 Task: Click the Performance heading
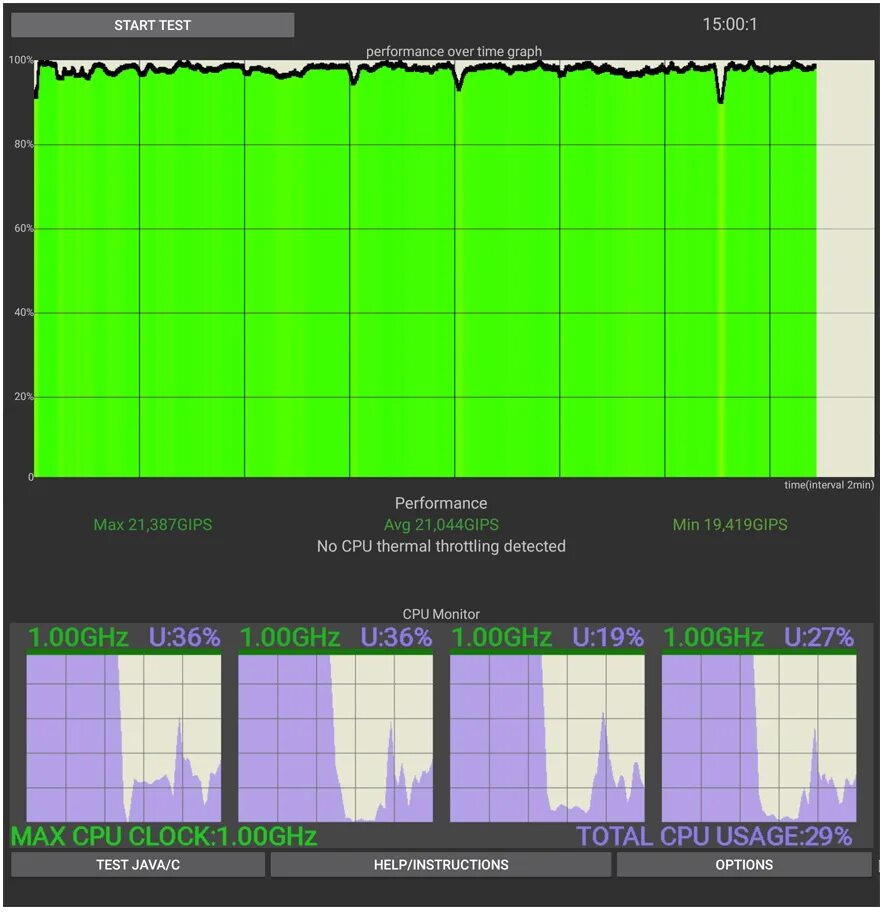pos(441,503)
